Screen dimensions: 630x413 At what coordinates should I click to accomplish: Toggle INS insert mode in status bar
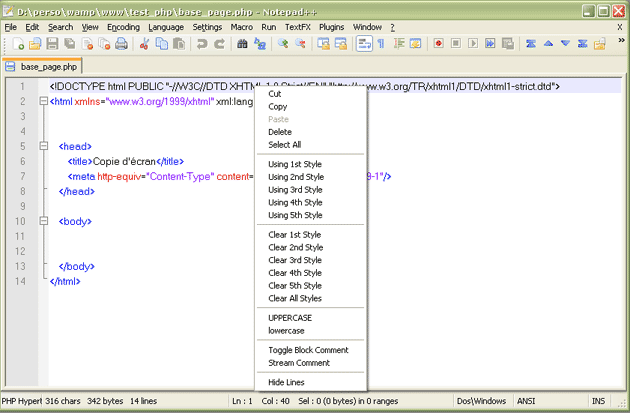tap(598, 401)
